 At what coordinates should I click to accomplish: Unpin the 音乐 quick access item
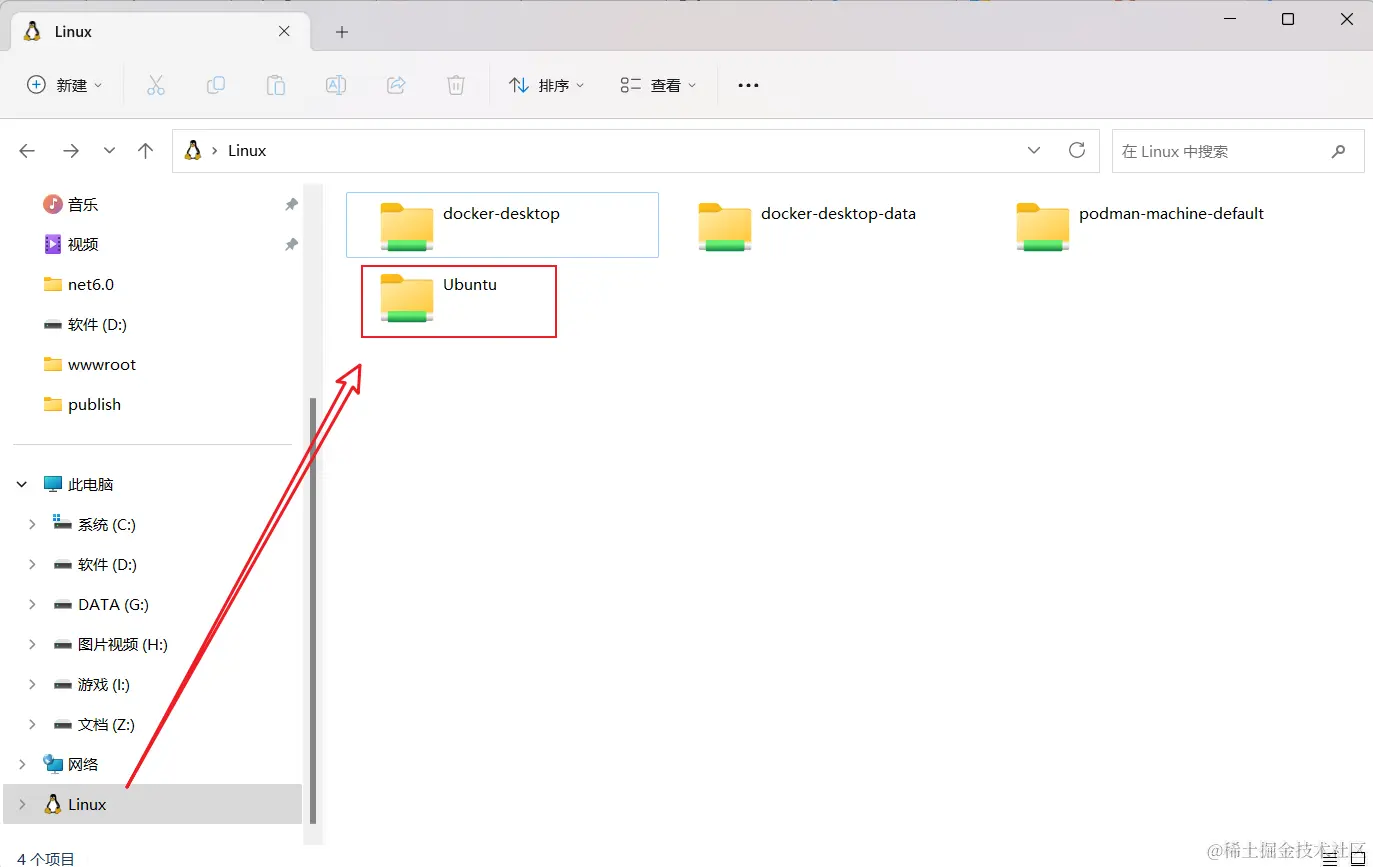point(291,204)
